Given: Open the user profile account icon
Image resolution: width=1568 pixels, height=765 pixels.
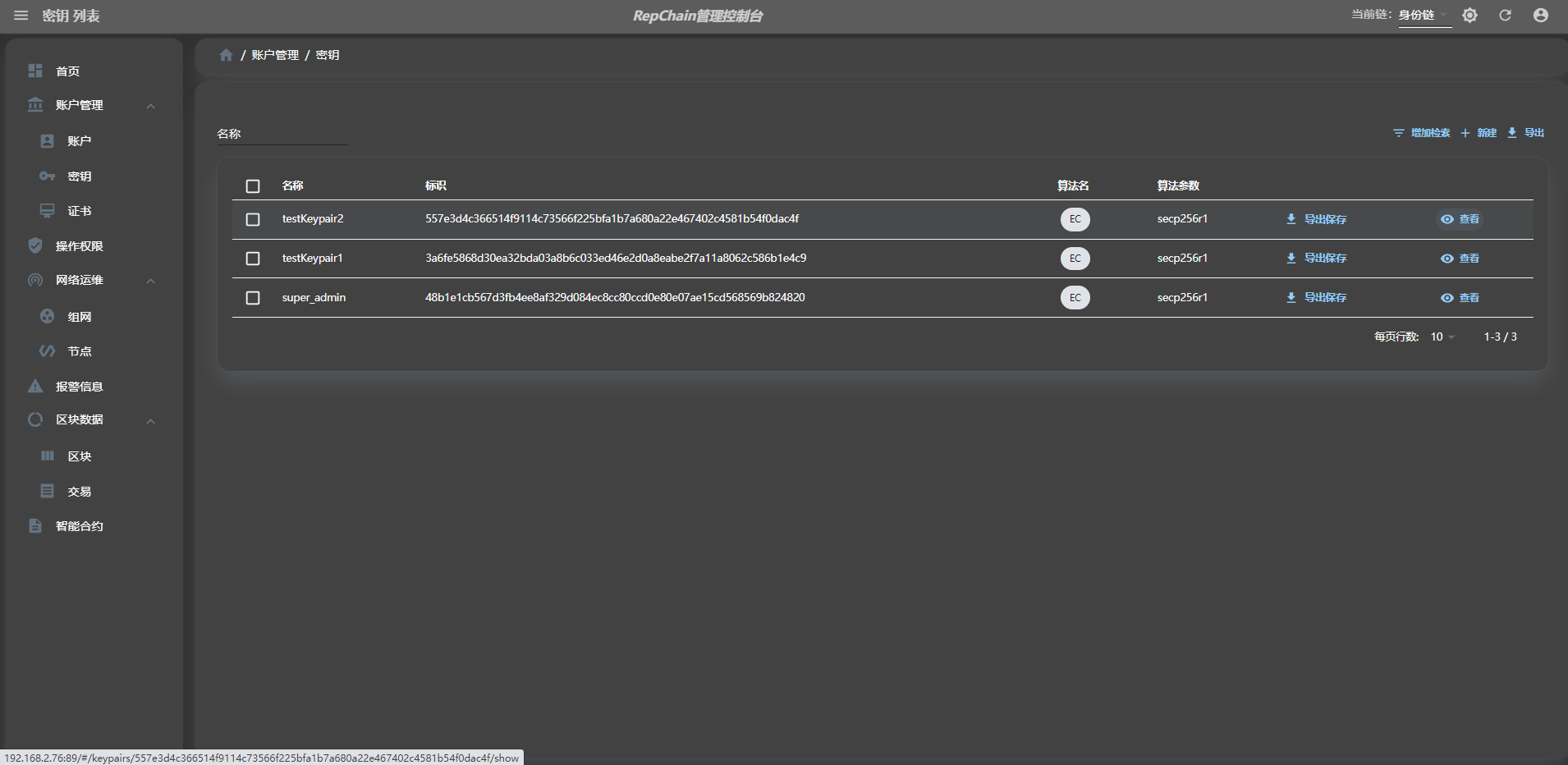Looking at the screenshot, I should coord(1541,16).
